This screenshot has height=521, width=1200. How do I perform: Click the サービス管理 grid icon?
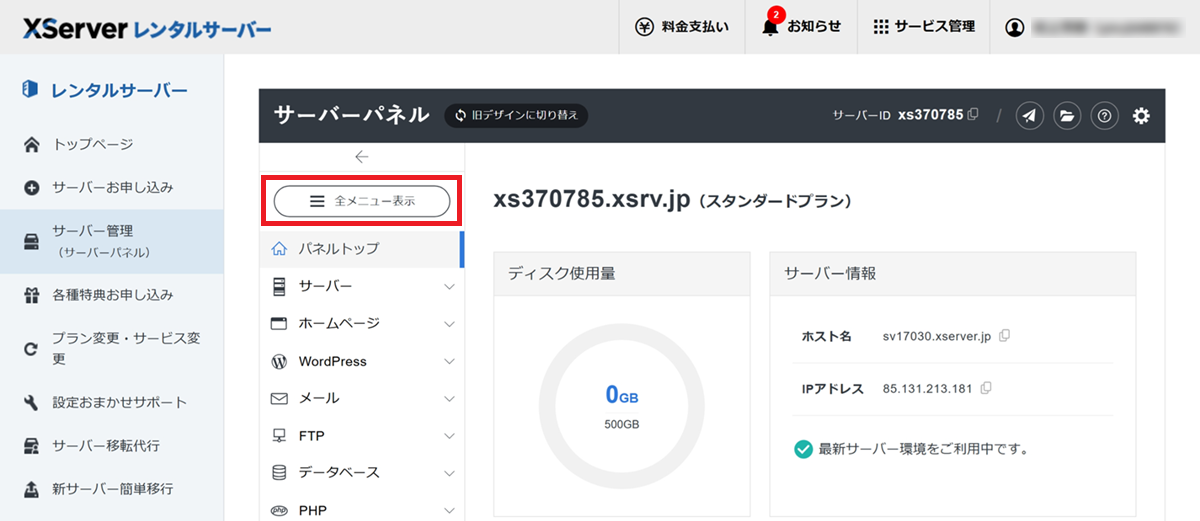pyautogui.click(x=881, y=27)
